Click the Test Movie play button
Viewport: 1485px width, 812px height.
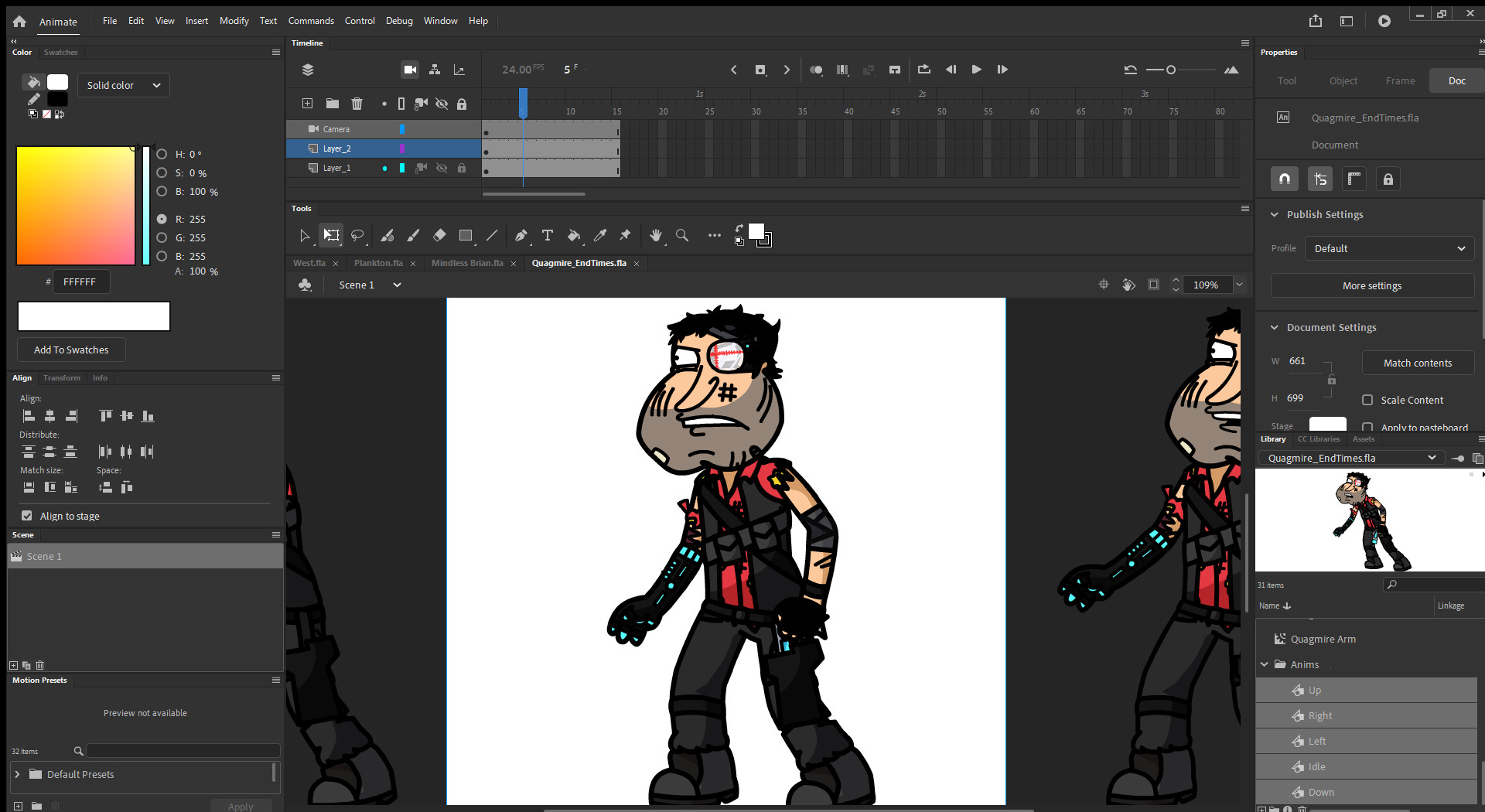click(1384, 21)
